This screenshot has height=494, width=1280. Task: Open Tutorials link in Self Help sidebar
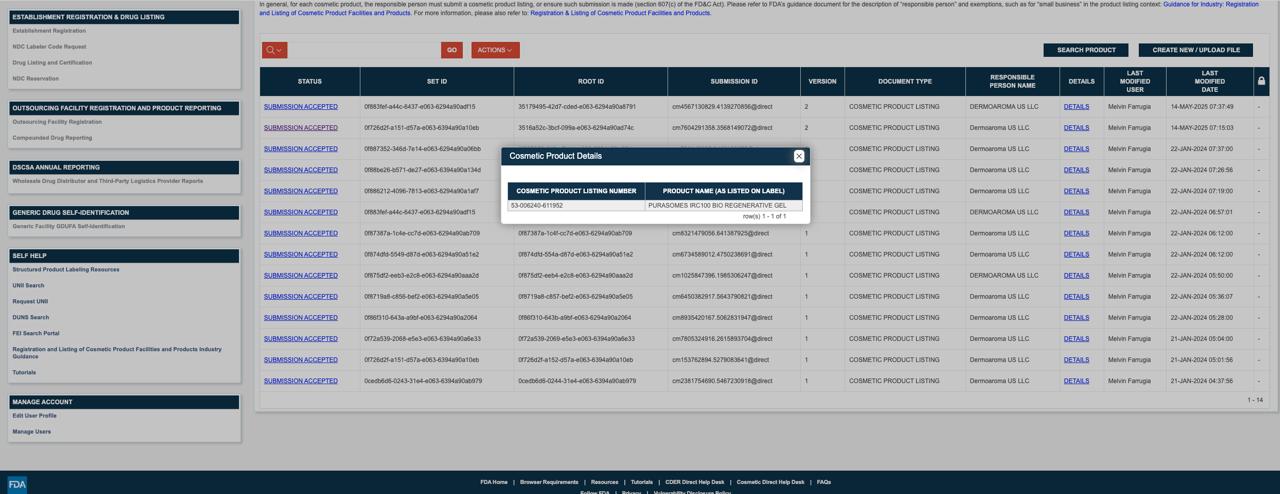pyautogui.click(x=24, y=373)
